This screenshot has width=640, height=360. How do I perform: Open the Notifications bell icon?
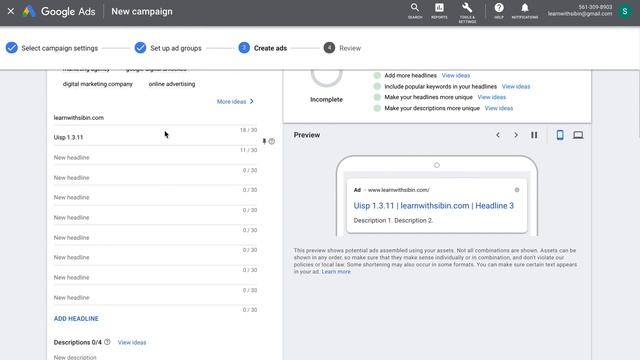[525, 11]
